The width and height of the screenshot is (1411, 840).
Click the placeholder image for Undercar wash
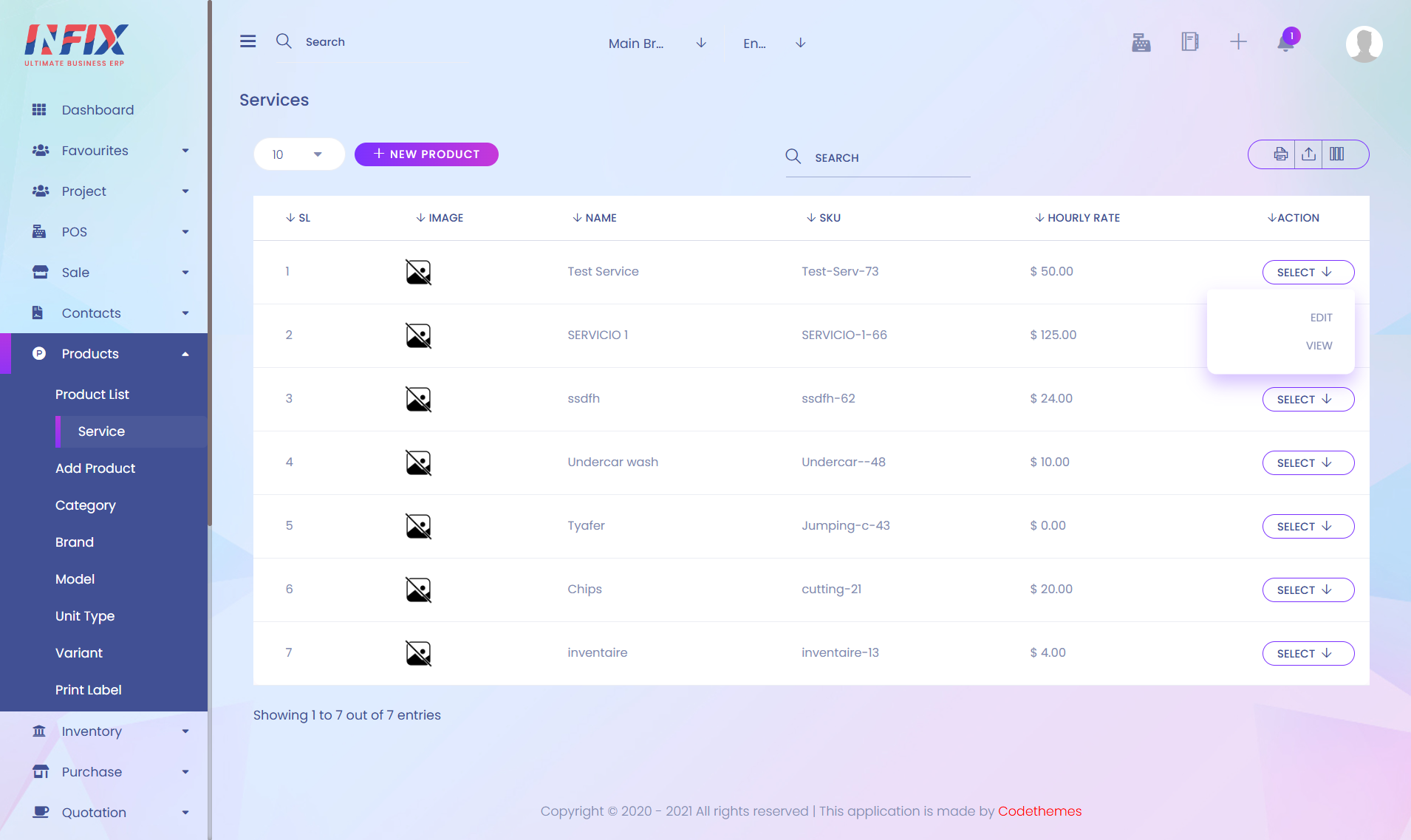point(418,462)
